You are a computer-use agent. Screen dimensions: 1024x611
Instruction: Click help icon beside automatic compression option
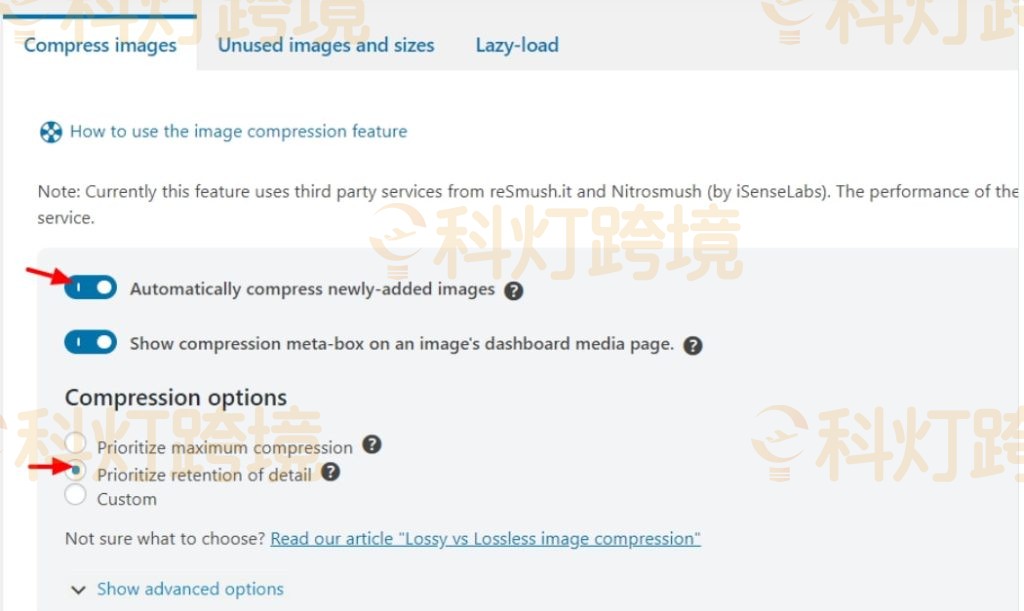pos(514,291)
